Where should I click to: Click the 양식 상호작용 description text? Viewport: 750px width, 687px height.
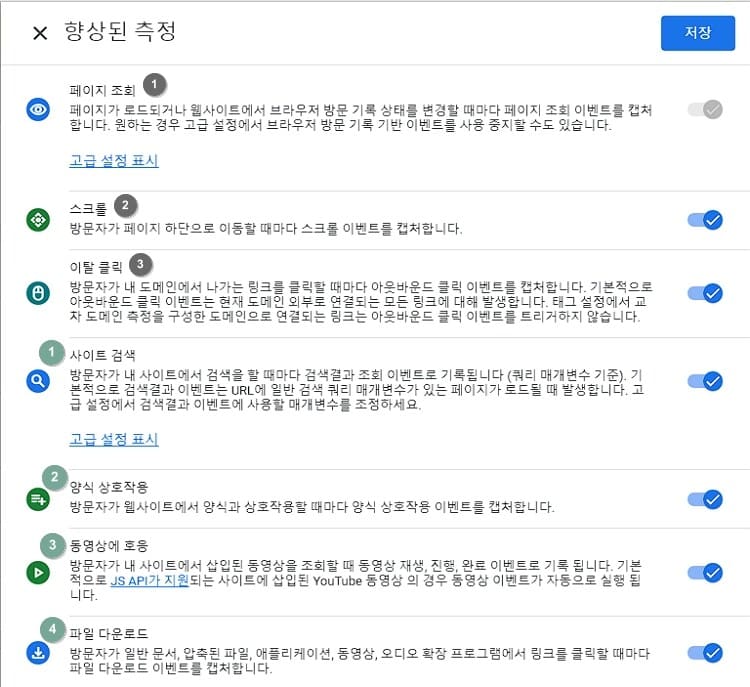coord(312,507)
